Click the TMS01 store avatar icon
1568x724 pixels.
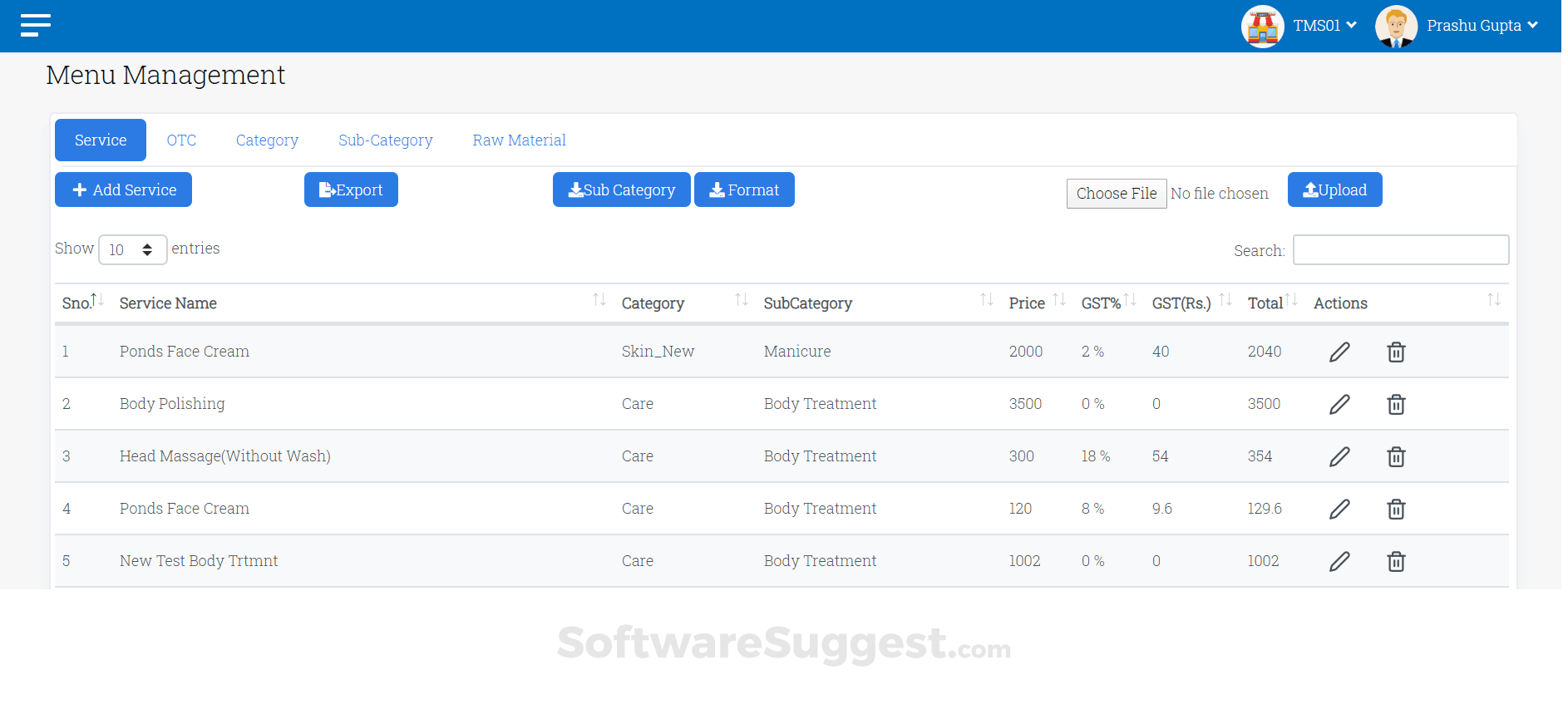(x=1262, y=27)
